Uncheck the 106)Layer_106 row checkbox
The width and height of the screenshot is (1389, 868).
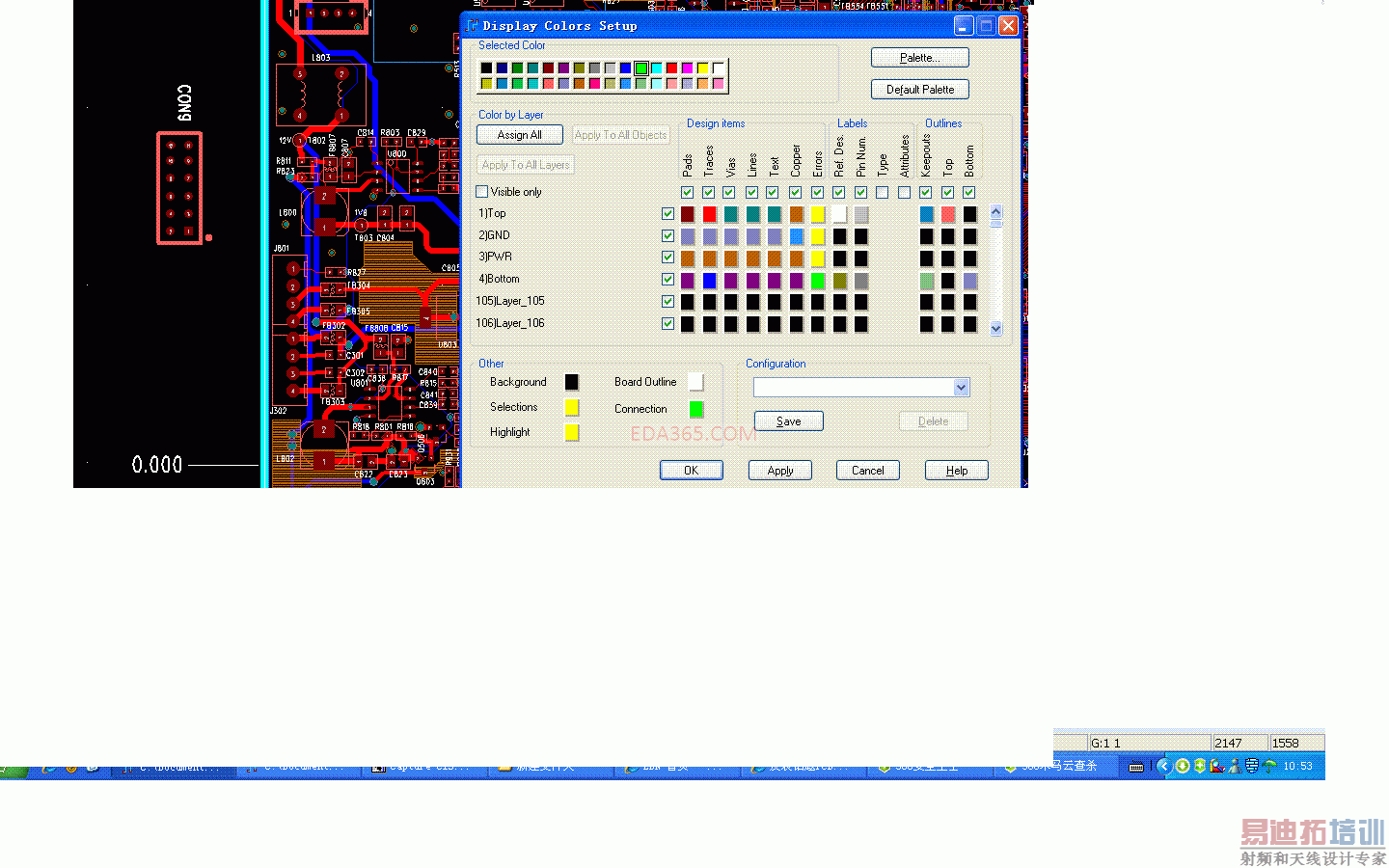[x=667, y=324]
